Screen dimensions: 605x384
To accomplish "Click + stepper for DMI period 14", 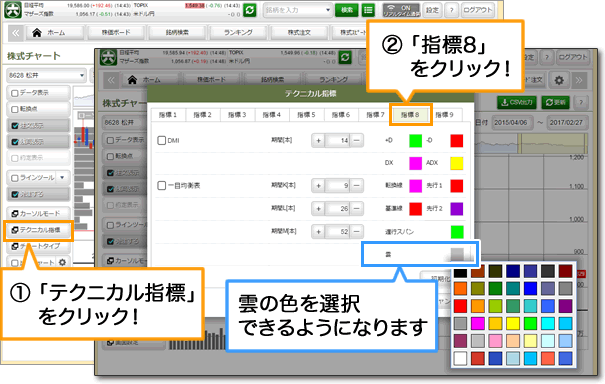I will (318, 140).
